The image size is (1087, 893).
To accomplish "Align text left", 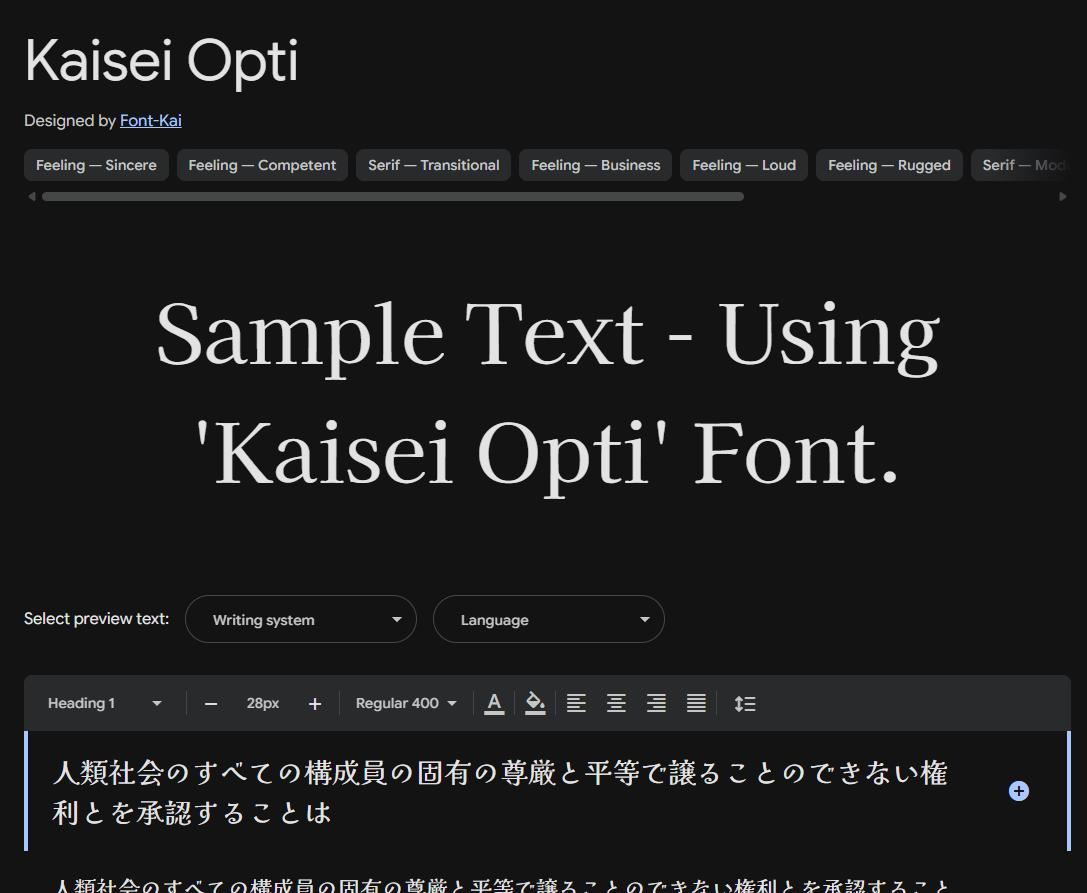I will [x=576, y=704].
